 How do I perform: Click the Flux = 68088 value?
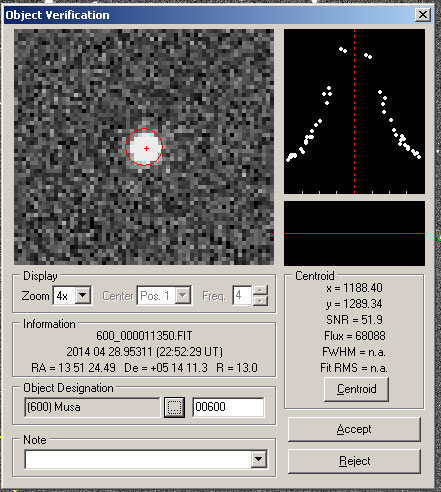pos(355,336)
